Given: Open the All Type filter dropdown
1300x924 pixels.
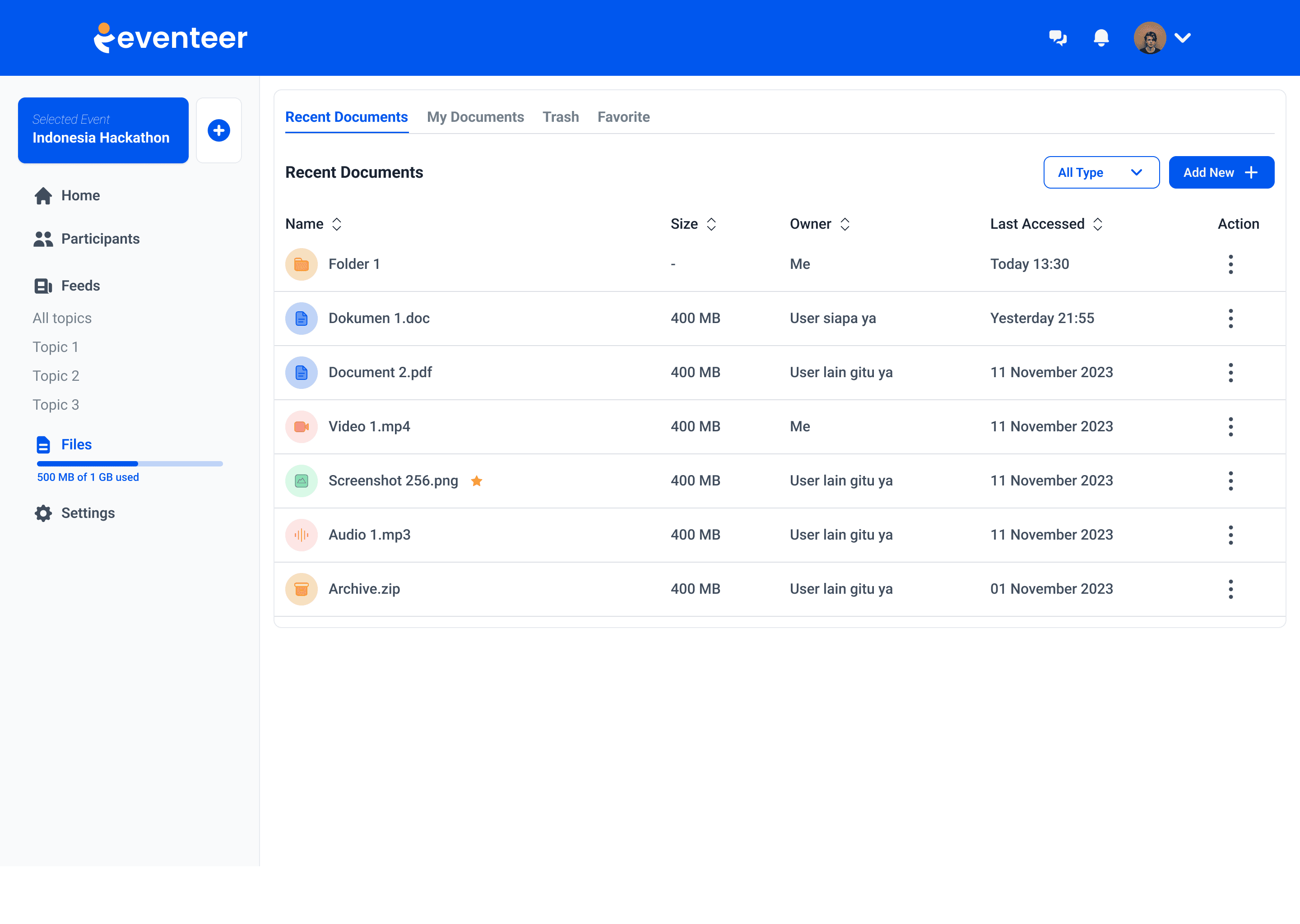Looking at the screenshot, I should 1101,172.
